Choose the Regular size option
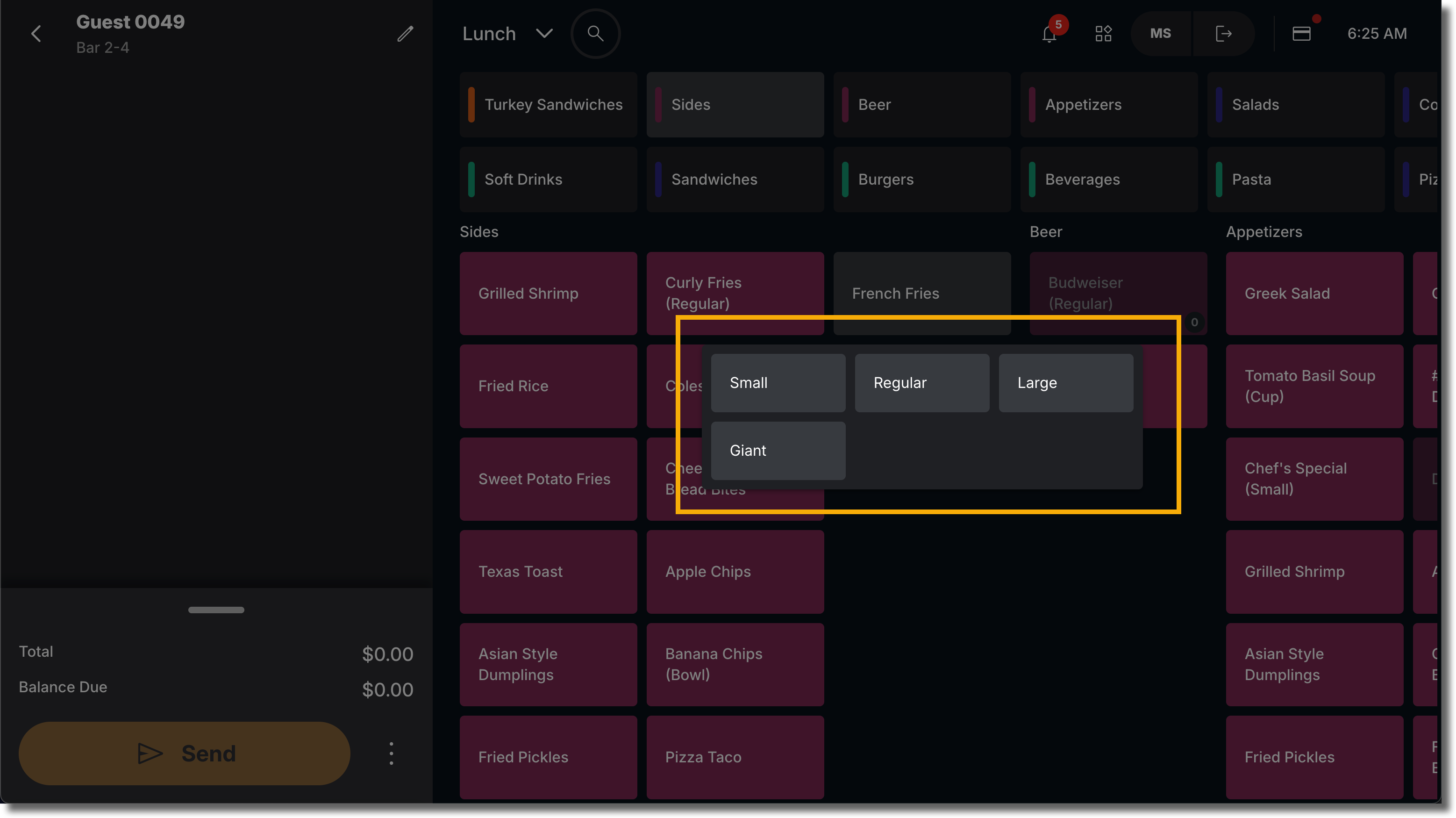This screenshot has height=818, width=1456. pos(922,383)
